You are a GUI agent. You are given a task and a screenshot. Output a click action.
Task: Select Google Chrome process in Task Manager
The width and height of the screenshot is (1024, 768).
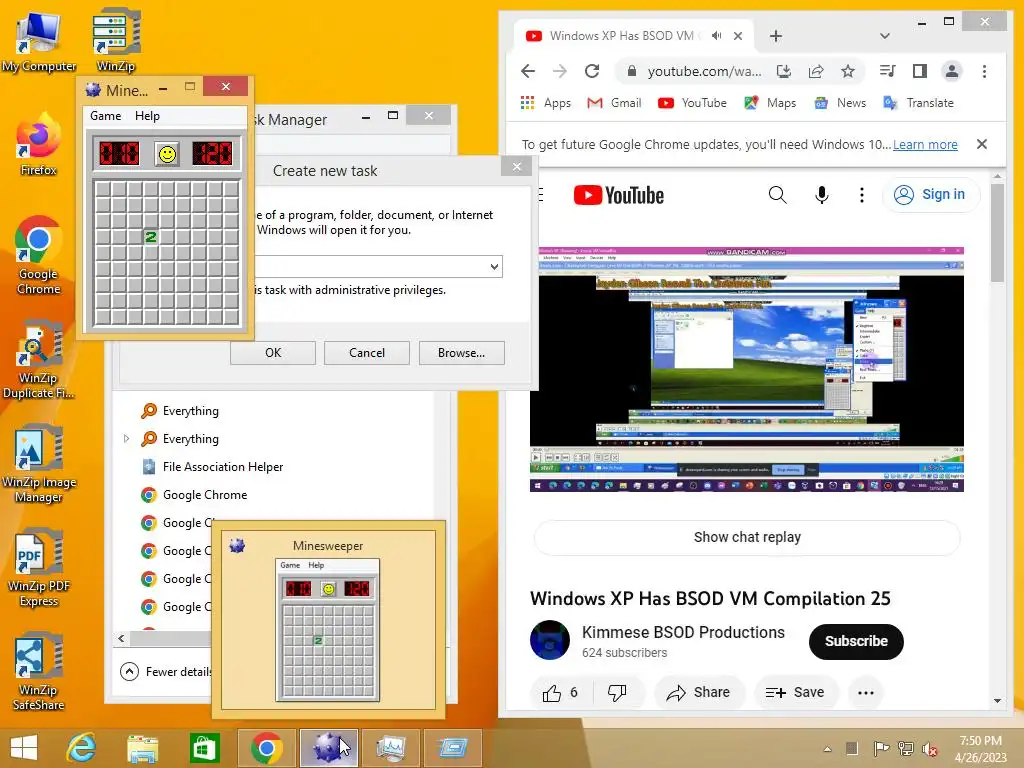pyautogui.click(x=204, y=494)
